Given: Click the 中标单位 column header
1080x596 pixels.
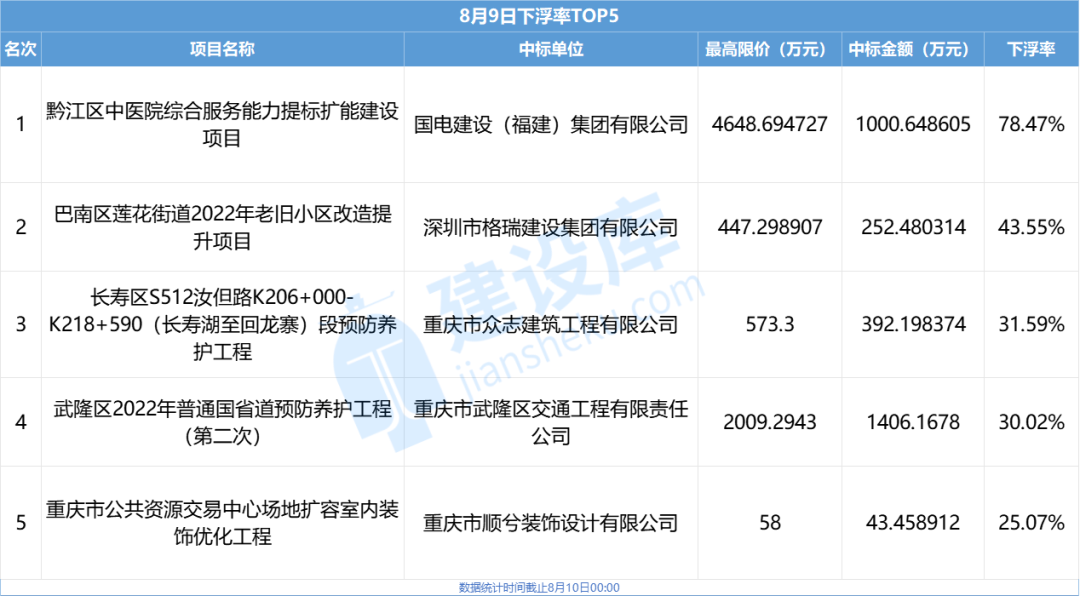Looking at the screenshot, I should 546,47.
